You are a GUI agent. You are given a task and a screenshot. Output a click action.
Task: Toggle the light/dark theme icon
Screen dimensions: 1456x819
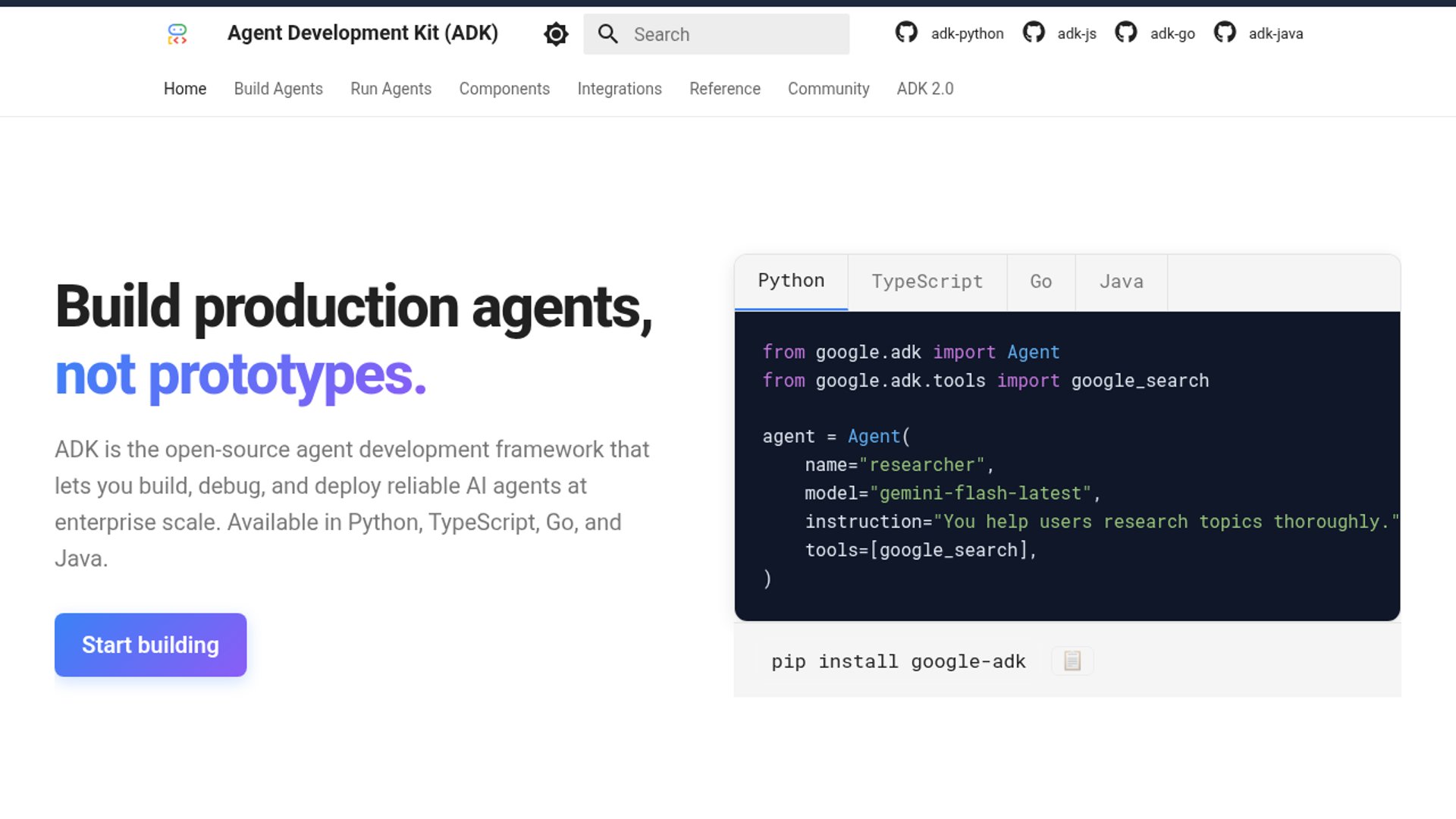pyautogui.click(x=556, y=34)
